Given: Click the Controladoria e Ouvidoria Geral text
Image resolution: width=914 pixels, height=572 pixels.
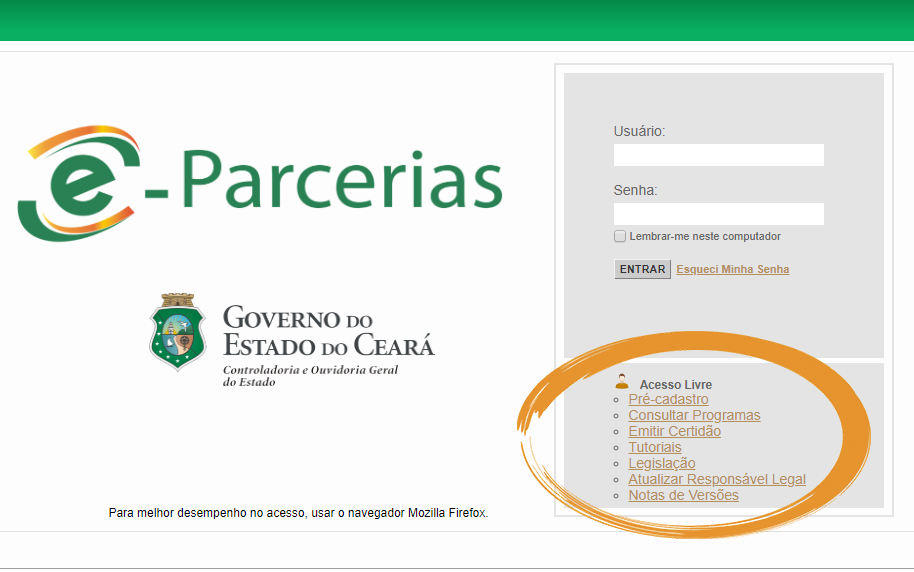Looking at the screenshot, I should 310,376.
